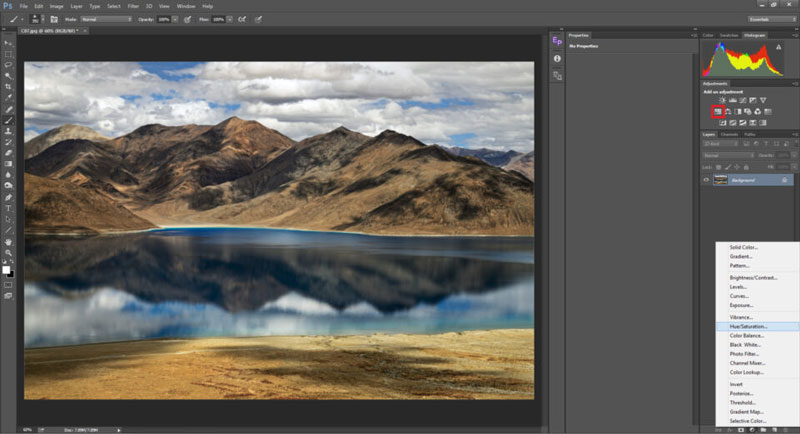
Task: Toggle pressure-for-opacity button in options bar
Action: coord(187,19)
